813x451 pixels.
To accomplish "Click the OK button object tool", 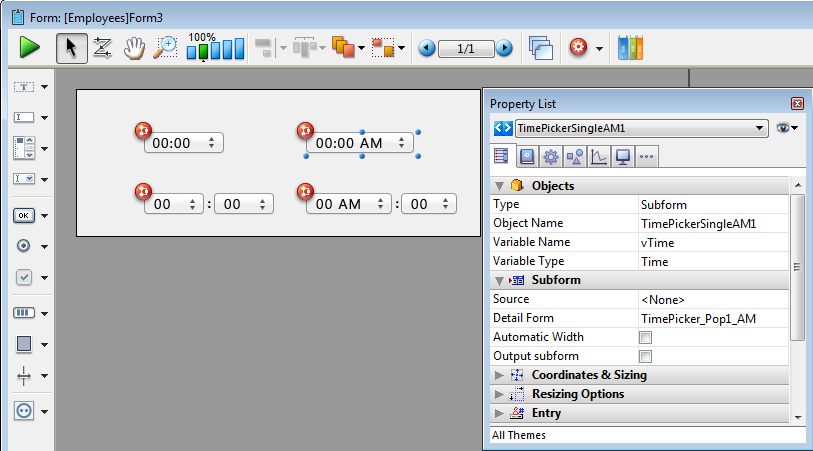I will coord(24,215).
